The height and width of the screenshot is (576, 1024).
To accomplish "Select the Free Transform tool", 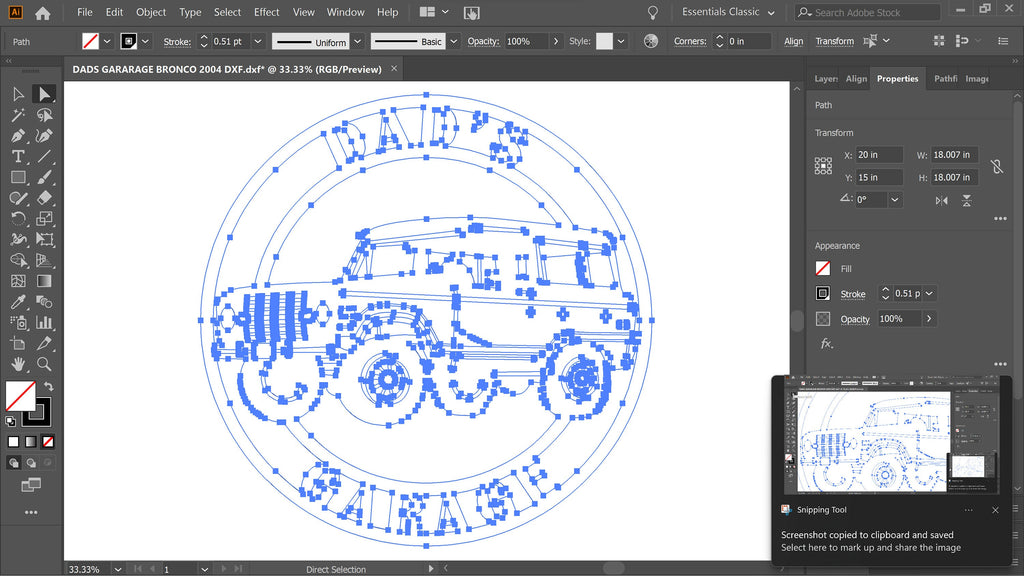I will coord(44,240).
